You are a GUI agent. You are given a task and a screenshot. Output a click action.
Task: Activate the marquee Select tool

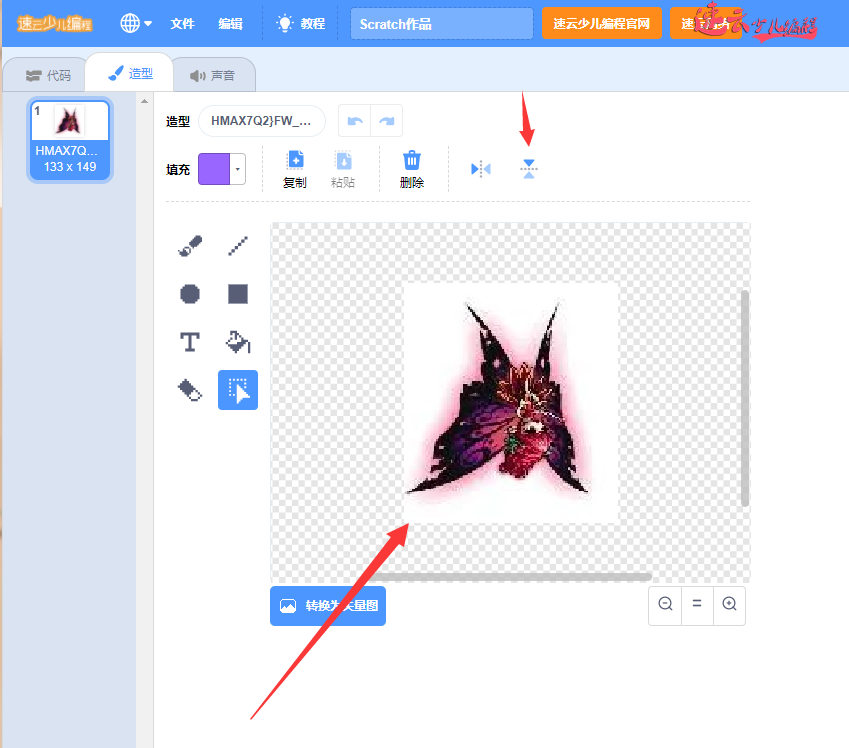238,390
